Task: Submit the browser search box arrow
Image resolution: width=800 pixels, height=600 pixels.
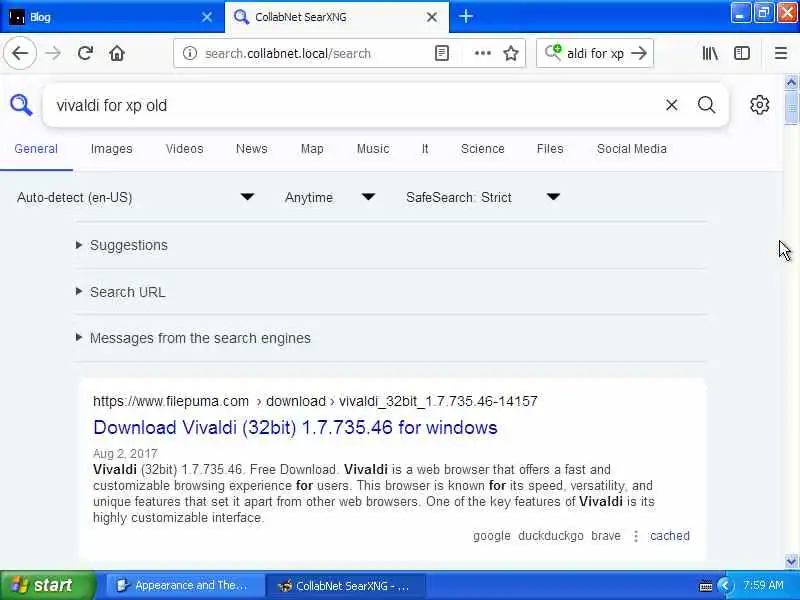Action: click(639, 53)
